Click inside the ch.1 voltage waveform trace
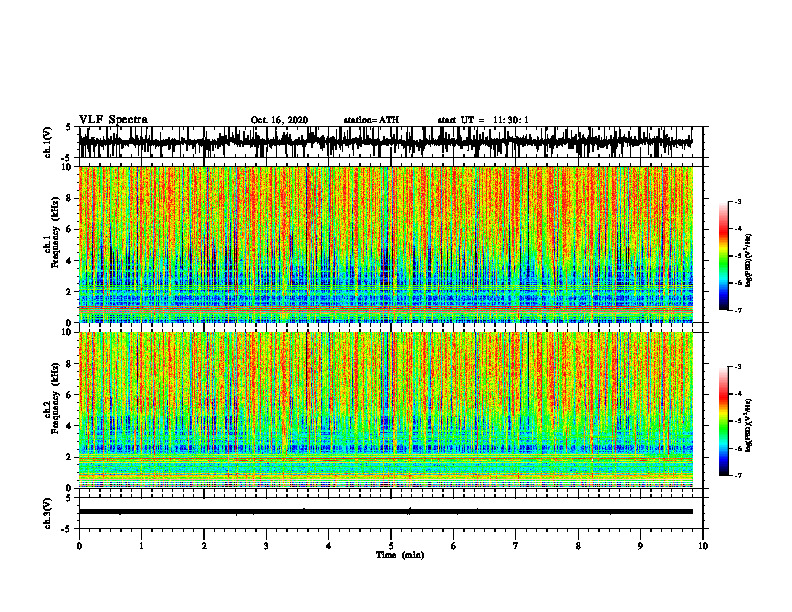 (385, 142)
